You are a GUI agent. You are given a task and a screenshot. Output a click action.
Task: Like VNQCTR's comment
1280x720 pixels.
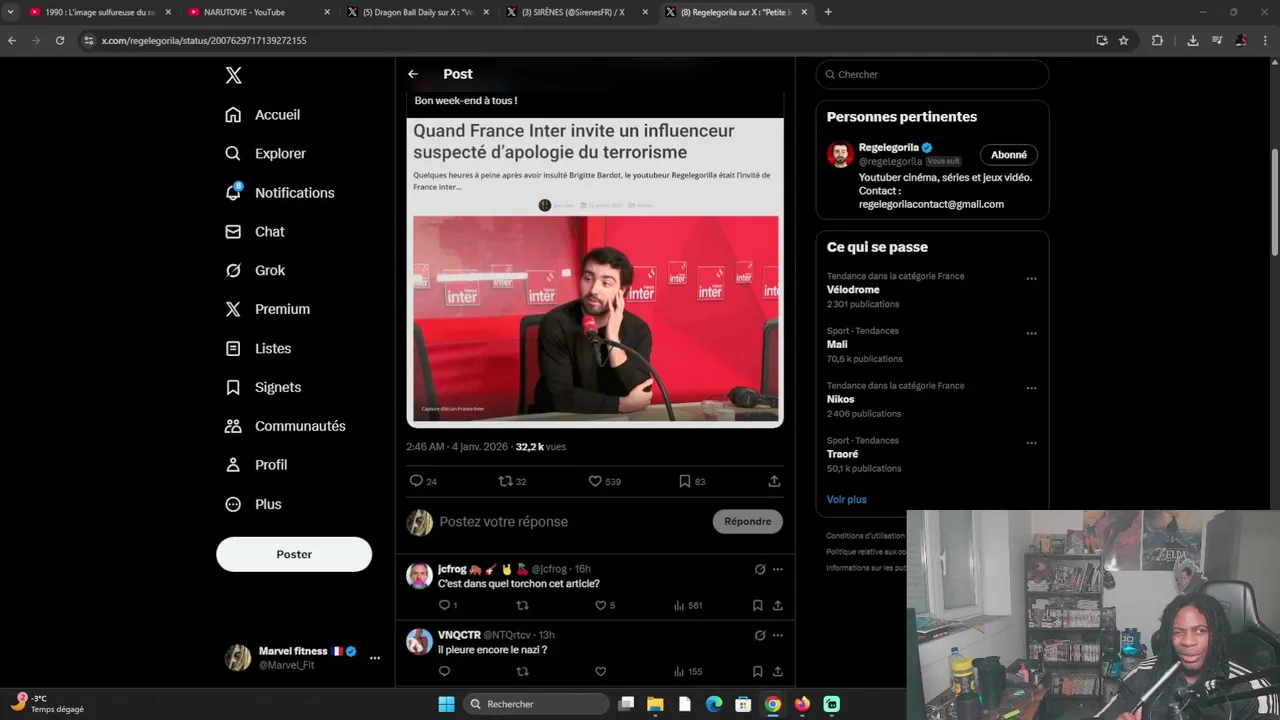tap(600, 672)
